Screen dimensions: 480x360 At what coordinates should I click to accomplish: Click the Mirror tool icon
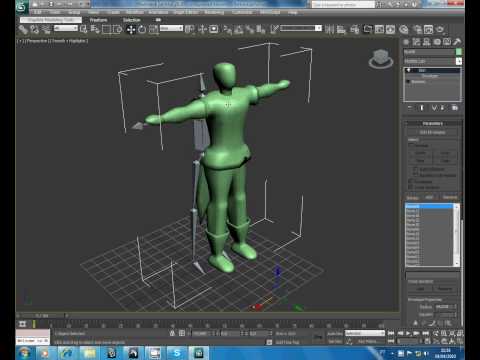coord(329,30)
